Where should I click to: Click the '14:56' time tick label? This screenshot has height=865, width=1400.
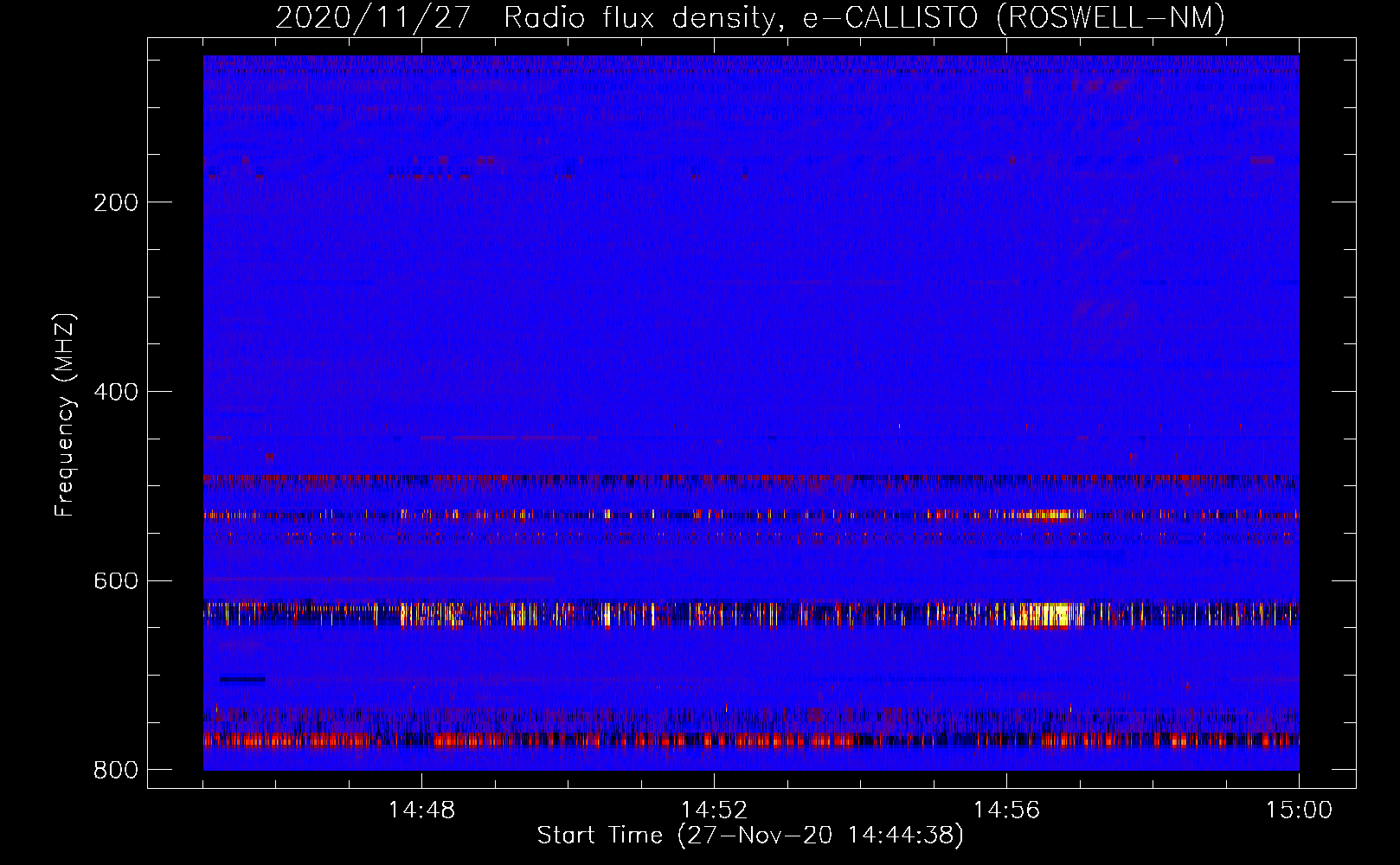click(x=1006, y=811)
